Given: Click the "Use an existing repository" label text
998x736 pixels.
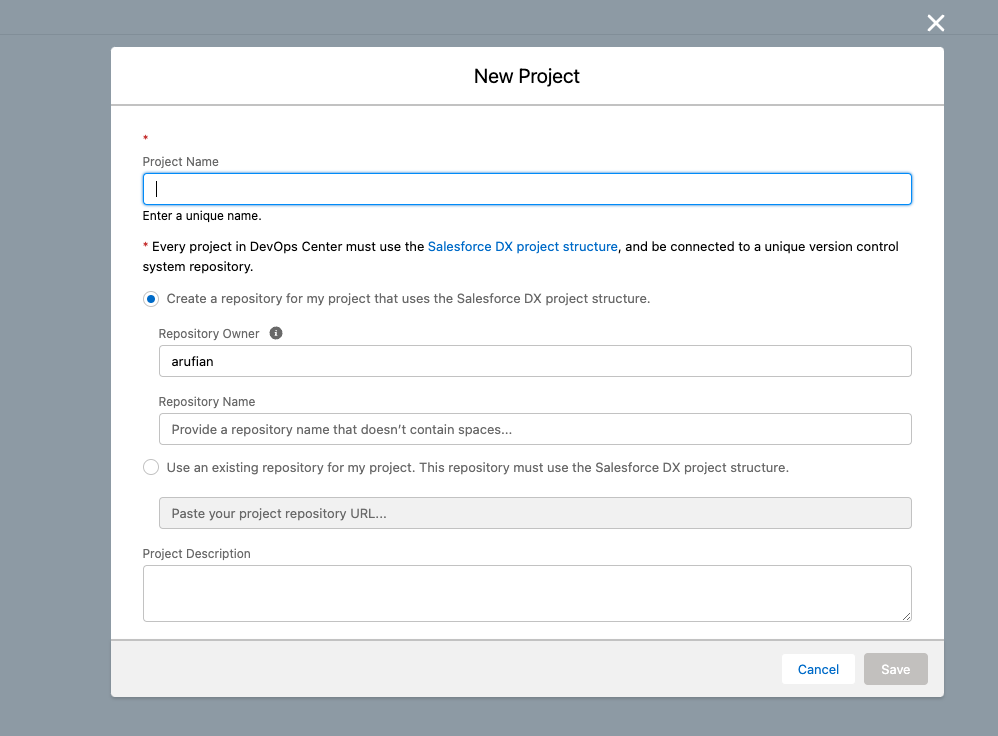Looking at the screenshot, I should (477, 467).
